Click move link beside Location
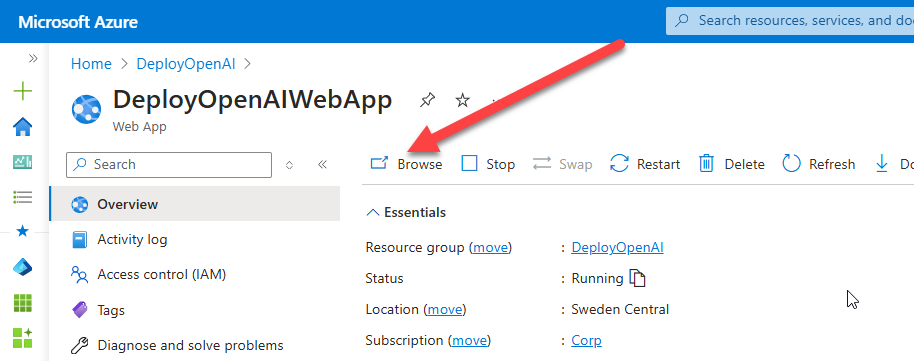The width and height of the screenshot is (914, 361). click(445, 309)
